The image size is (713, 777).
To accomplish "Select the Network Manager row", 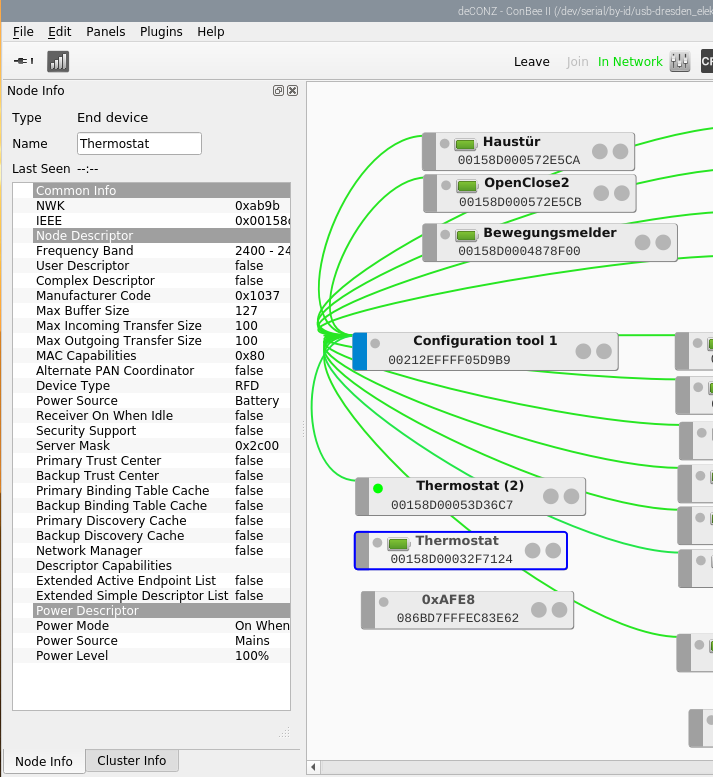I will [x=152, y=551].
